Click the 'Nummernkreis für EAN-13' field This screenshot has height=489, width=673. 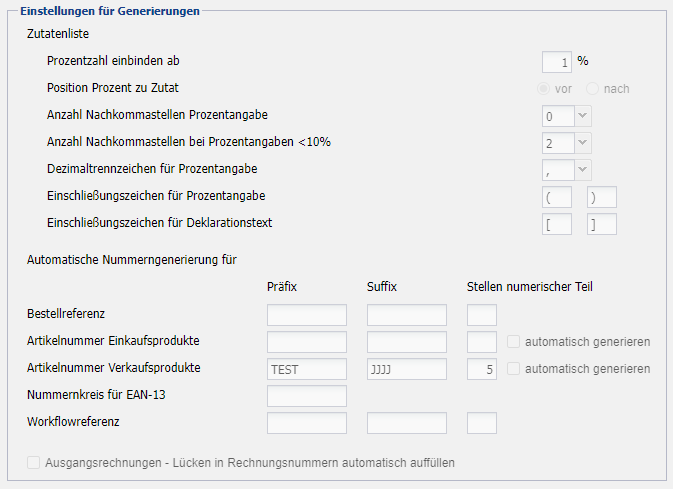(x=307, y=396)
